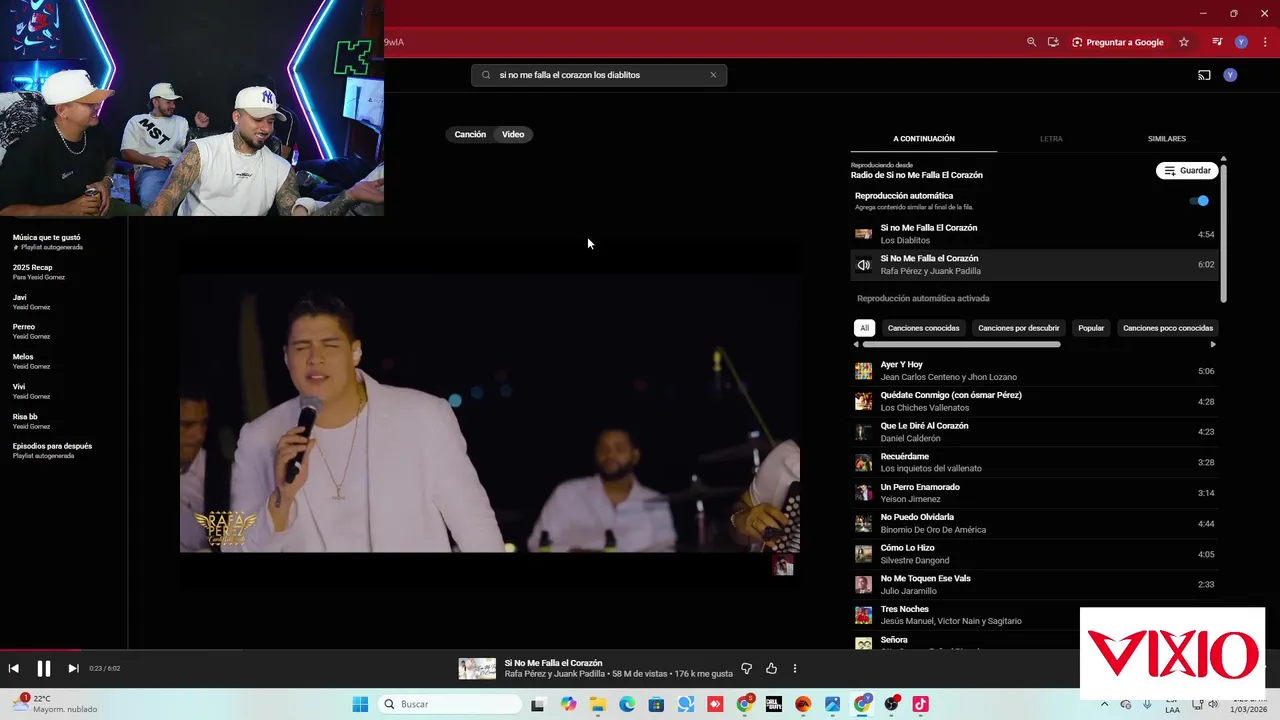Skip to the next track

[x=73, y=669]
